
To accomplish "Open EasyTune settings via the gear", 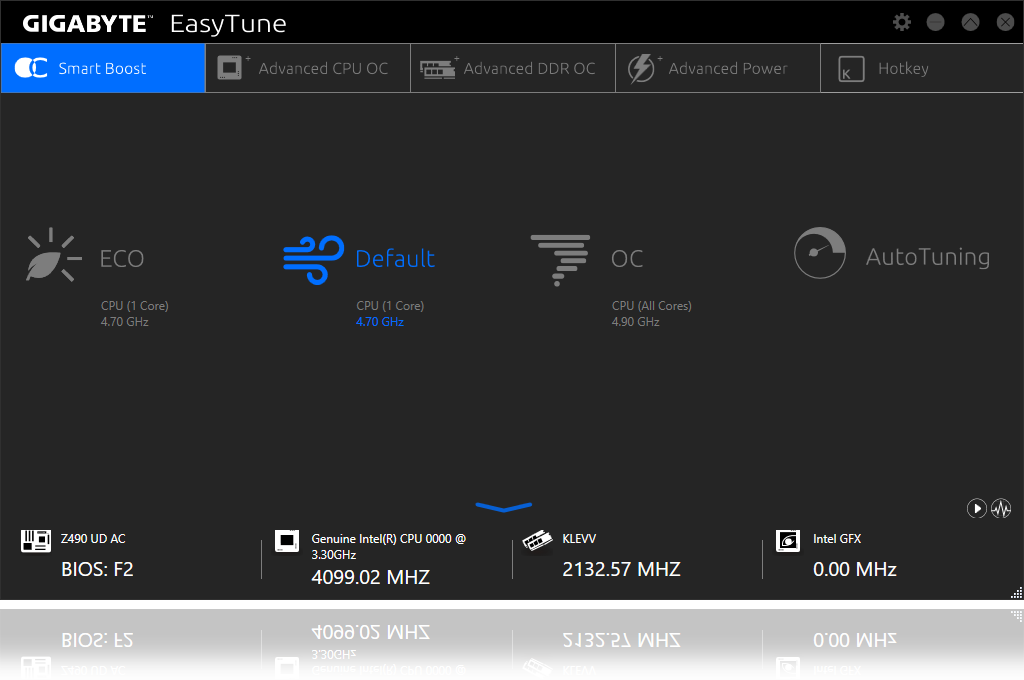I will click(x=901, y=22).
